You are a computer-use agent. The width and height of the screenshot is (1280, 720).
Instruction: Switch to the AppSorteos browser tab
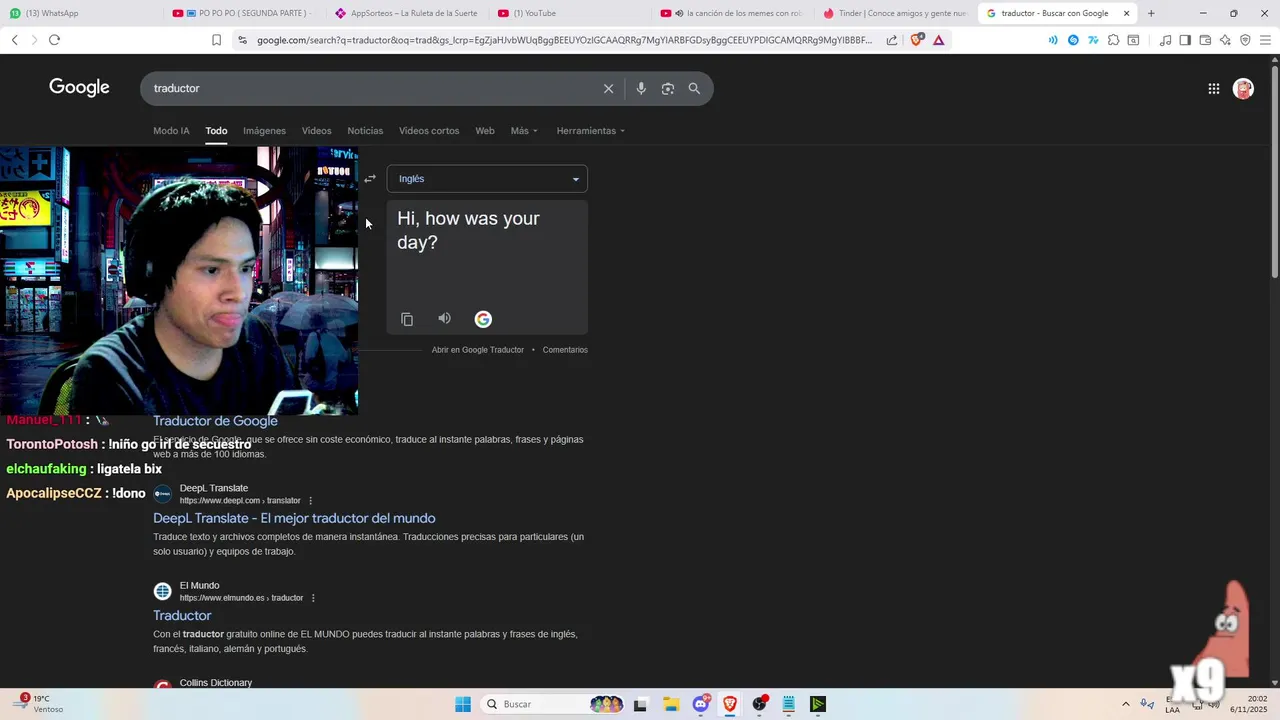click(406, 13)
